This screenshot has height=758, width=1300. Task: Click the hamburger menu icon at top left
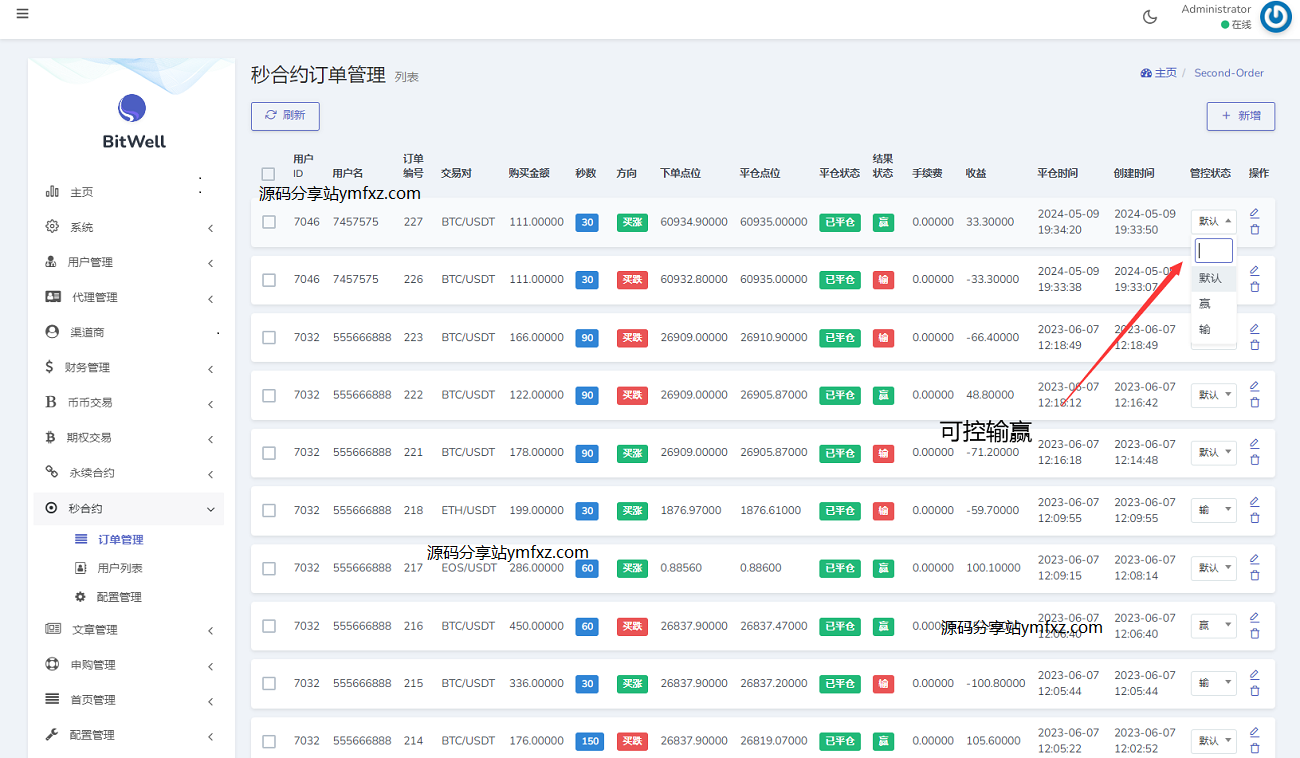[22, 14]
